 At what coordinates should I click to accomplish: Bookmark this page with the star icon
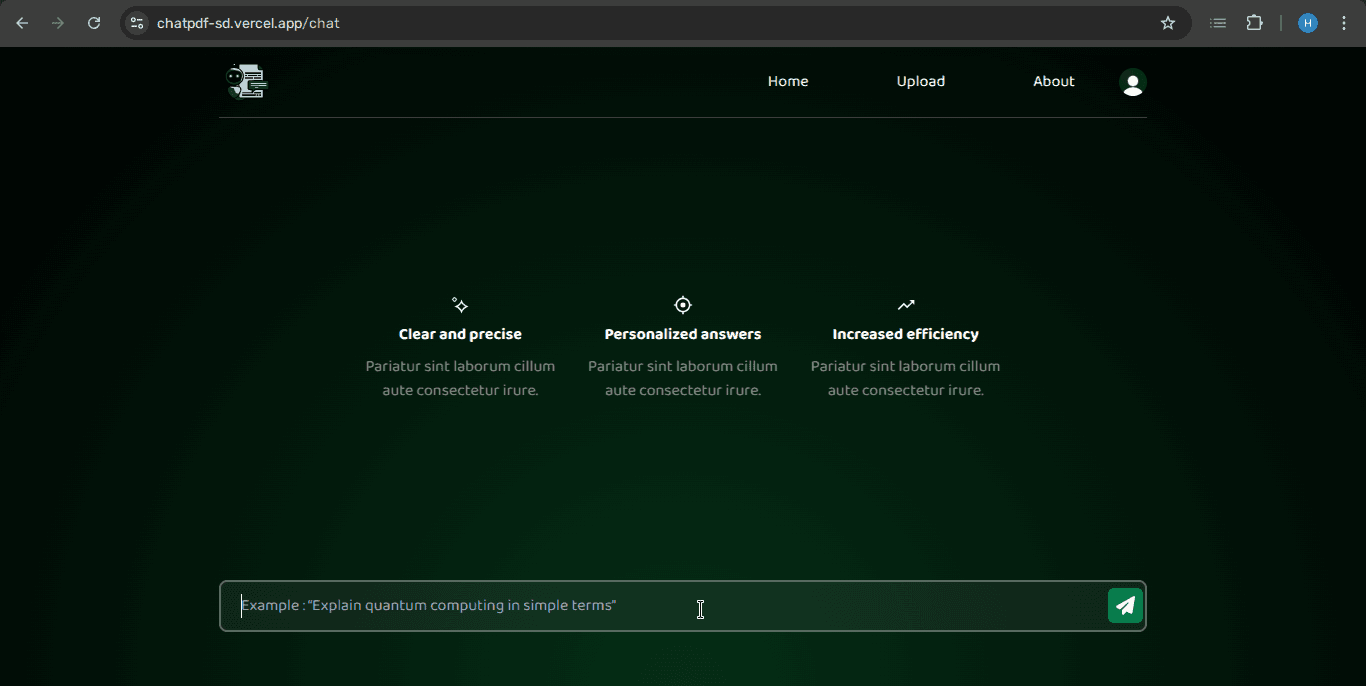coord(1167,23)
